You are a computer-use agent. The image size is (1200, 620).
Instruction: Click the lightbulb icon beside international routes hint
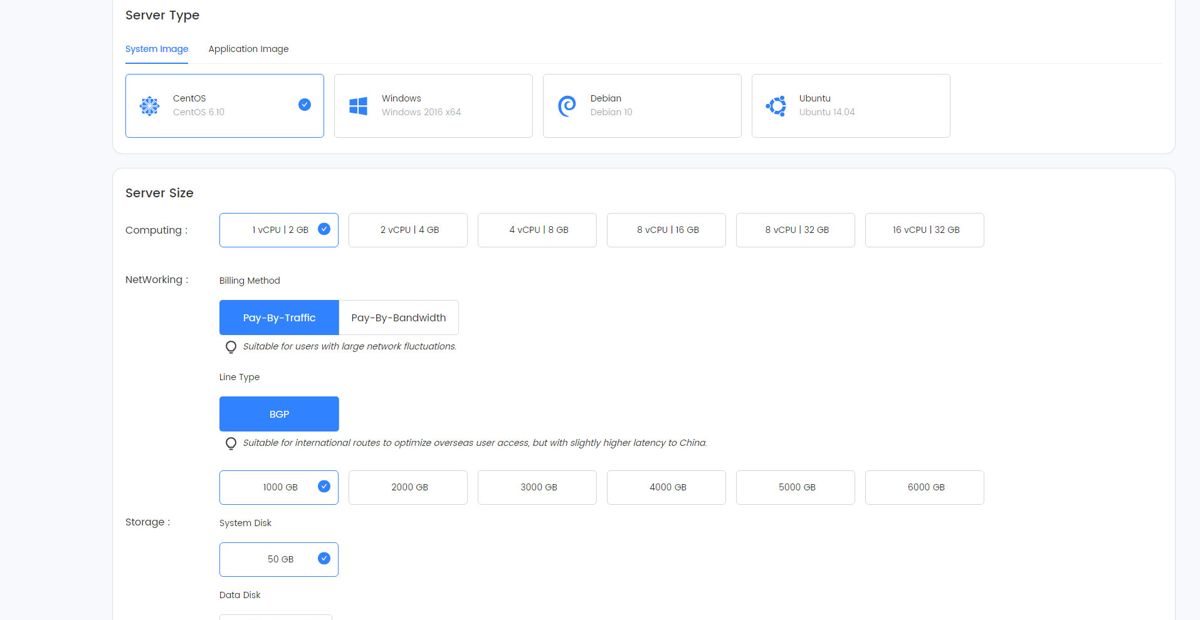coord(231,443)
